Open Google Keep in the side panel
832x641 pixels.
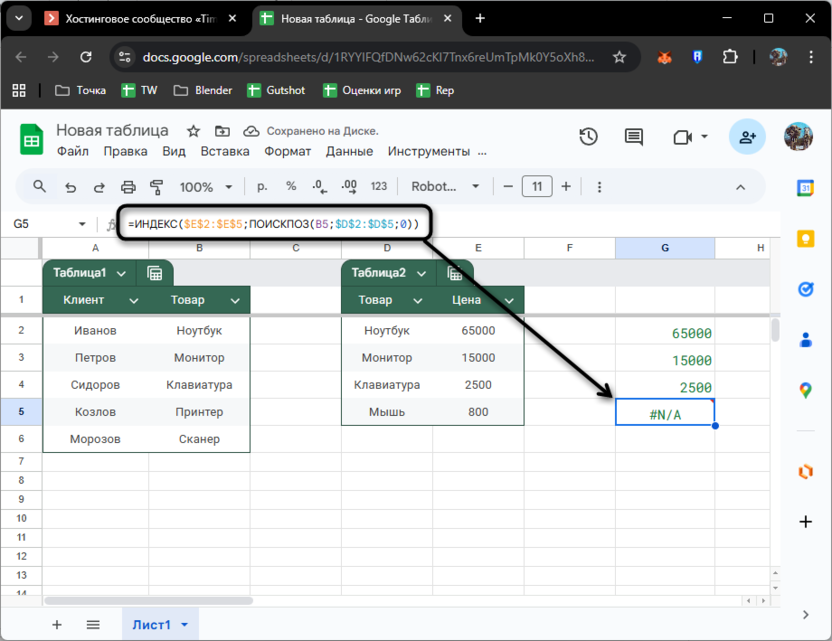coord(806,238)
